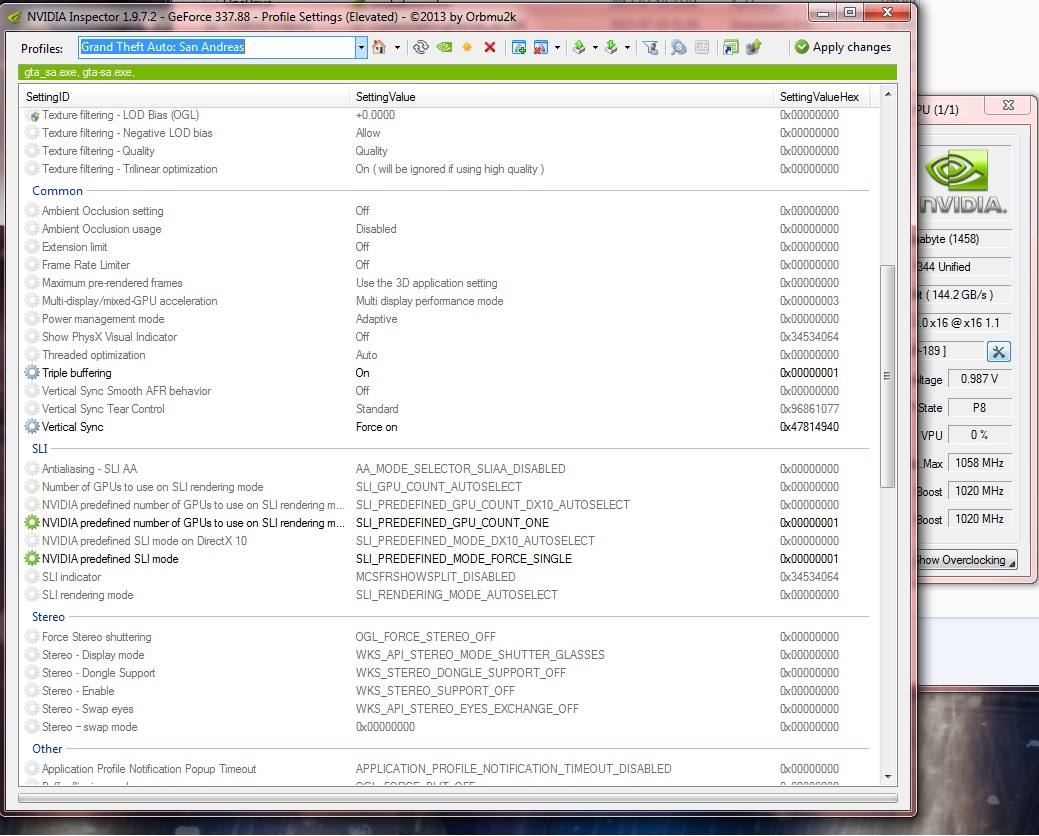Click Show Overclocking in background Inspector window
The width and height of the screenshot is (1039, 836).
966,560
